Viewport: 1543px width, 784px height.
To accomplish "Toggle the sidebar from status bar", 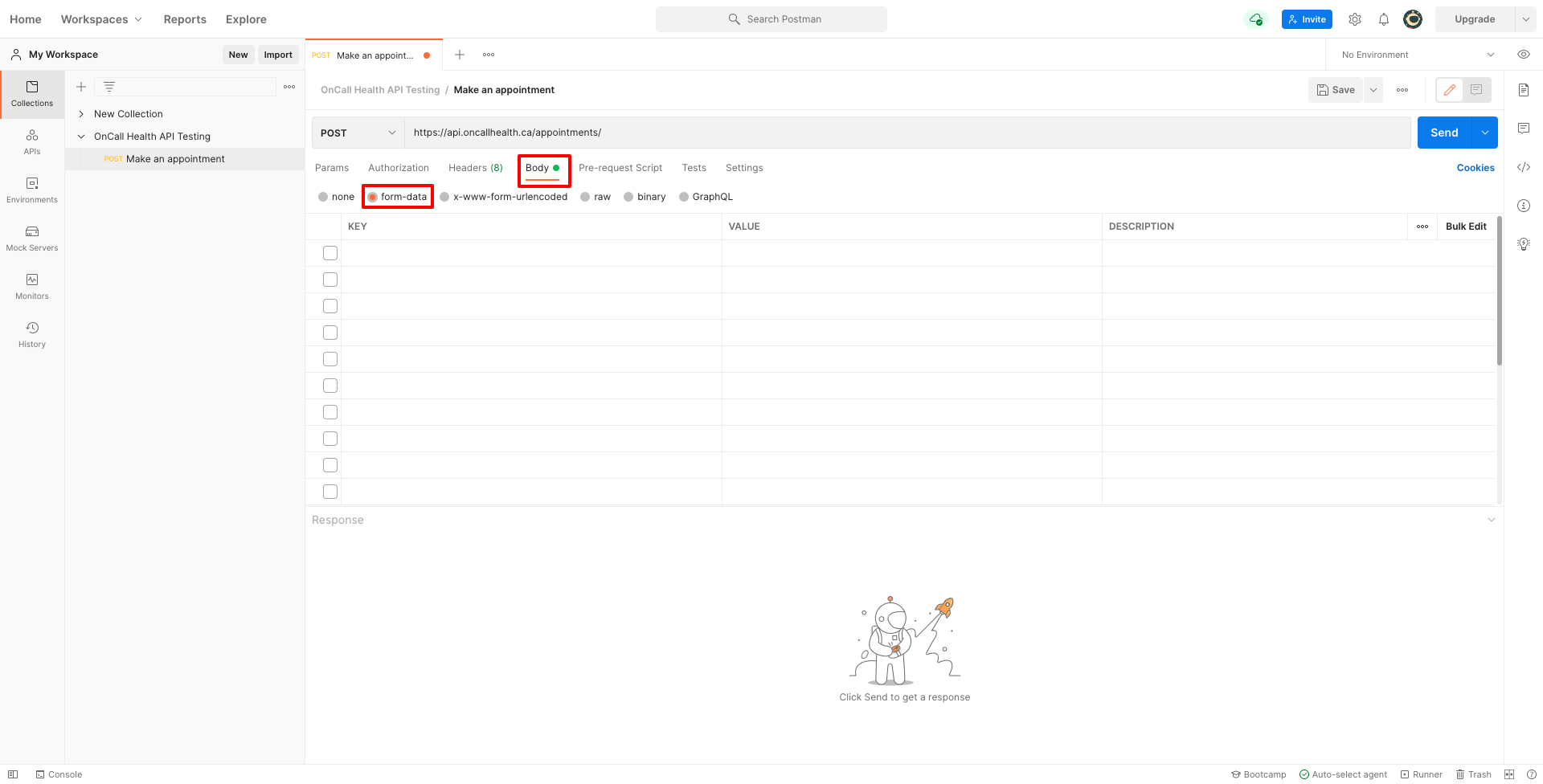I will 13,774.
